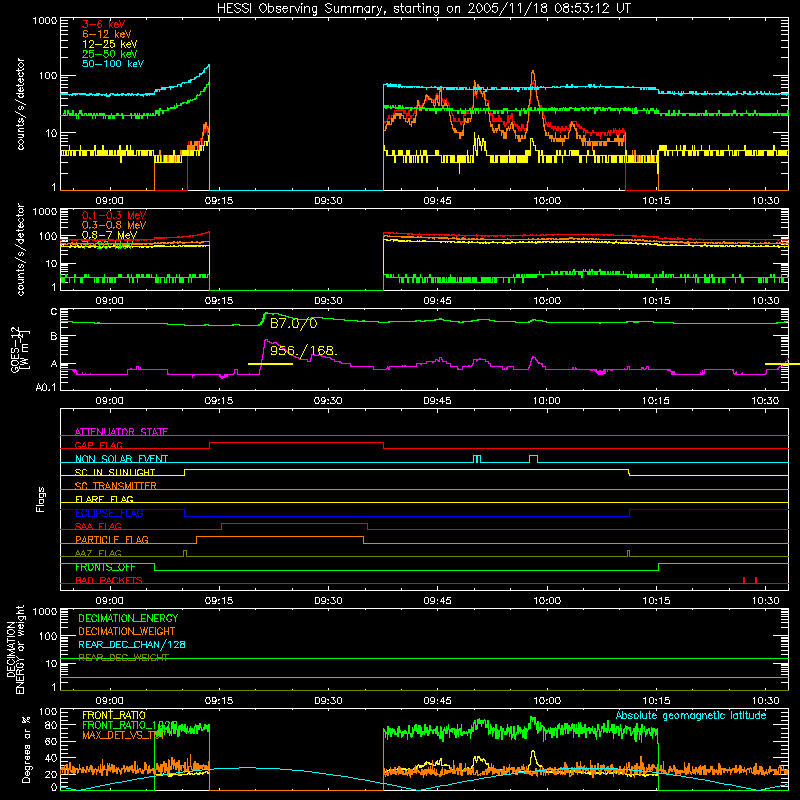Viewport: 800px width, 800px height.
Task: Select the PARTICLE_FLAG label
Action: 112,540
